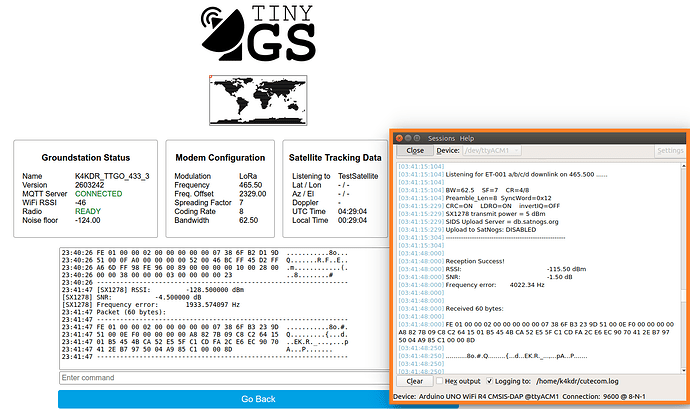The width and height of the screenshot is (690, 409).
Task: Select the station name K4KDR_TTGO_433_3
Action: coord(112,176)
